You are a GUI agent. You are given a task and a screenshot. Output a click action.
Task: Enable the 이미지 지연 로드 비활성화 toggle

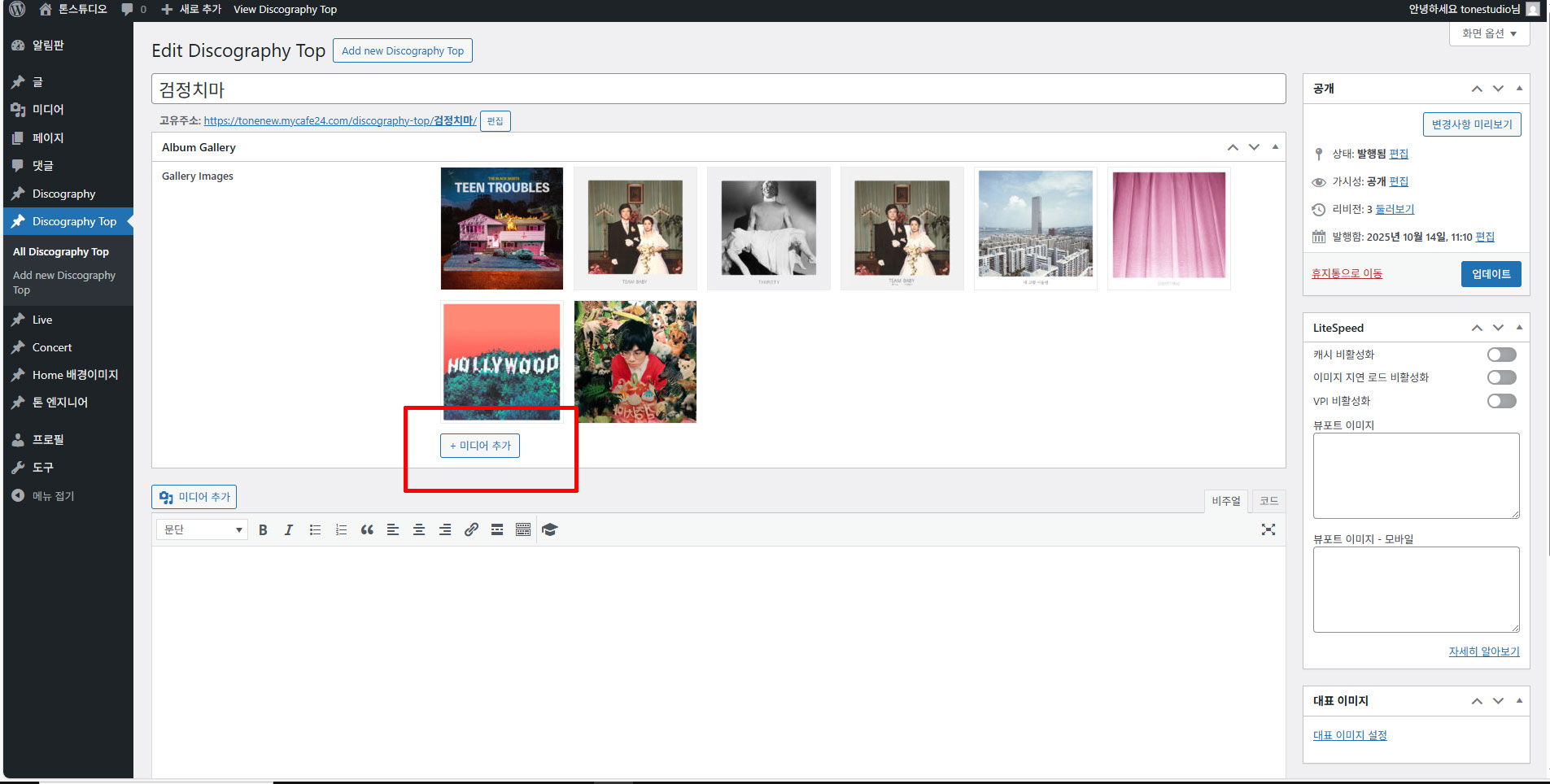pyautogui.click(x=1501, y=377)
